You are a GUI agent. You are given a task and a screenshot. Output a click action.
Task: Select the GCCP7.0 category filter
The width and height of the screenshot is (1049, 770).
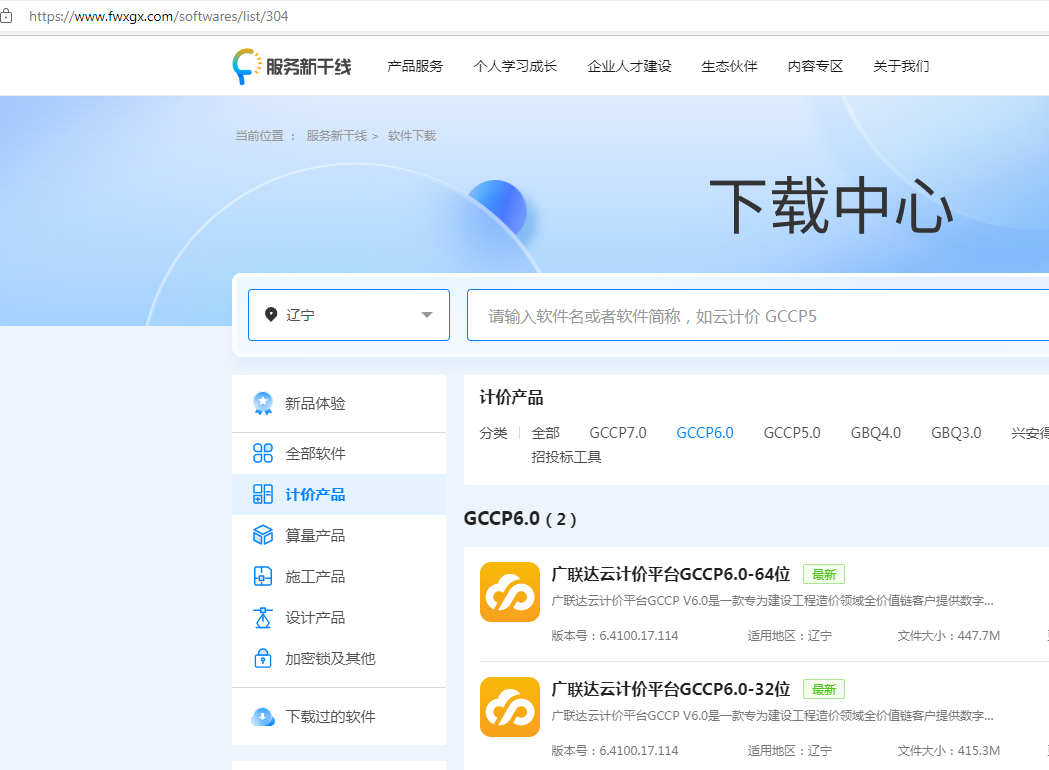[x=618, y=433]
